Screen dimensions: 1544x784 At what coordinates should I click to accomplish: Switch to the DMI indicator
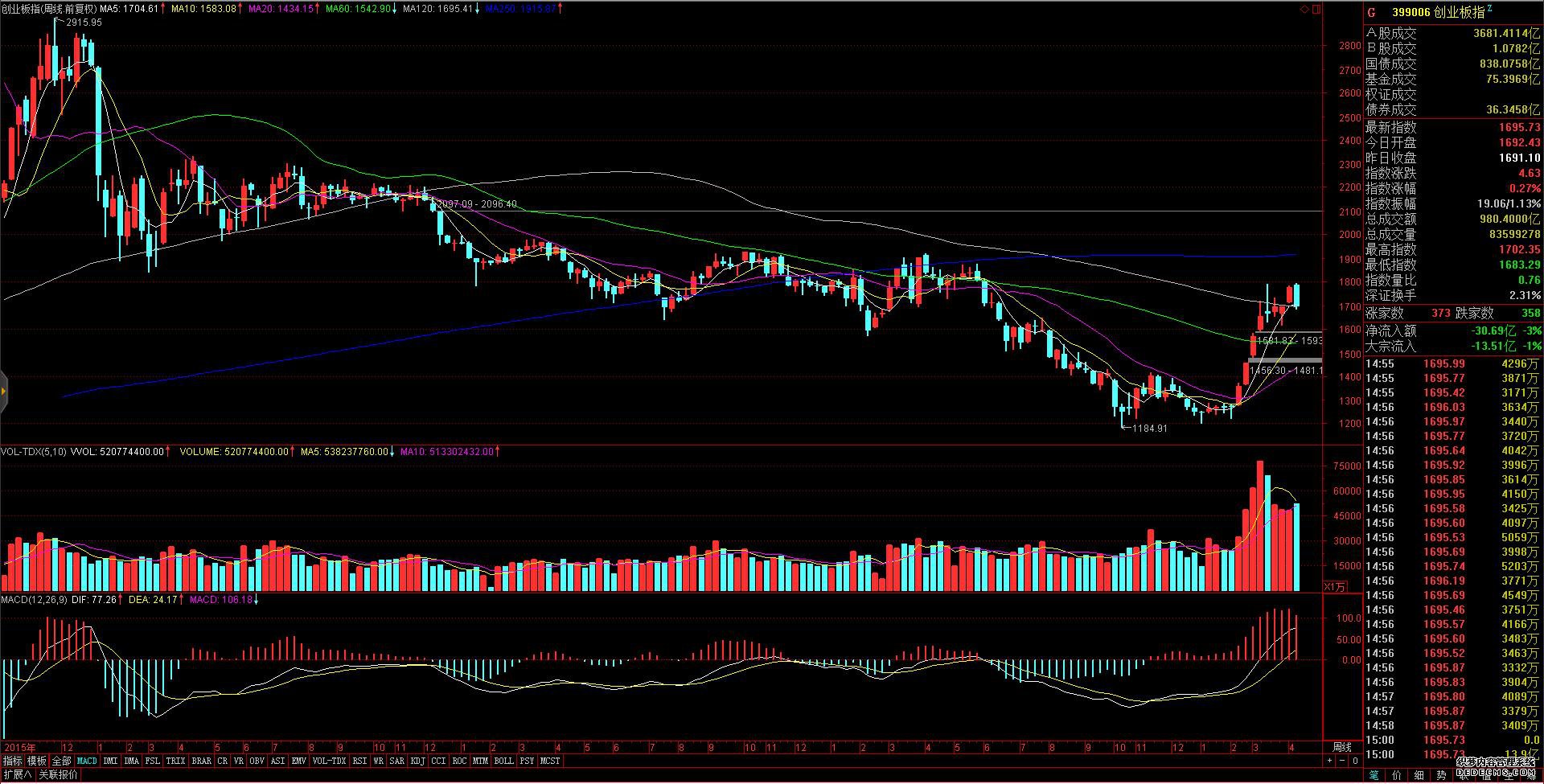[110, 761]
